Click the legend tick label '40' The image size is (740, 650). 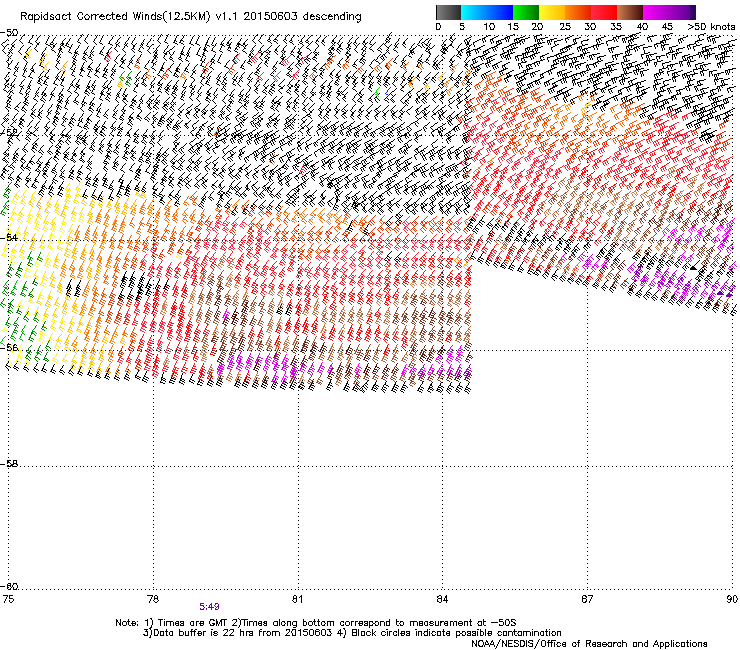pyautogui.click(x=642, y=27)
